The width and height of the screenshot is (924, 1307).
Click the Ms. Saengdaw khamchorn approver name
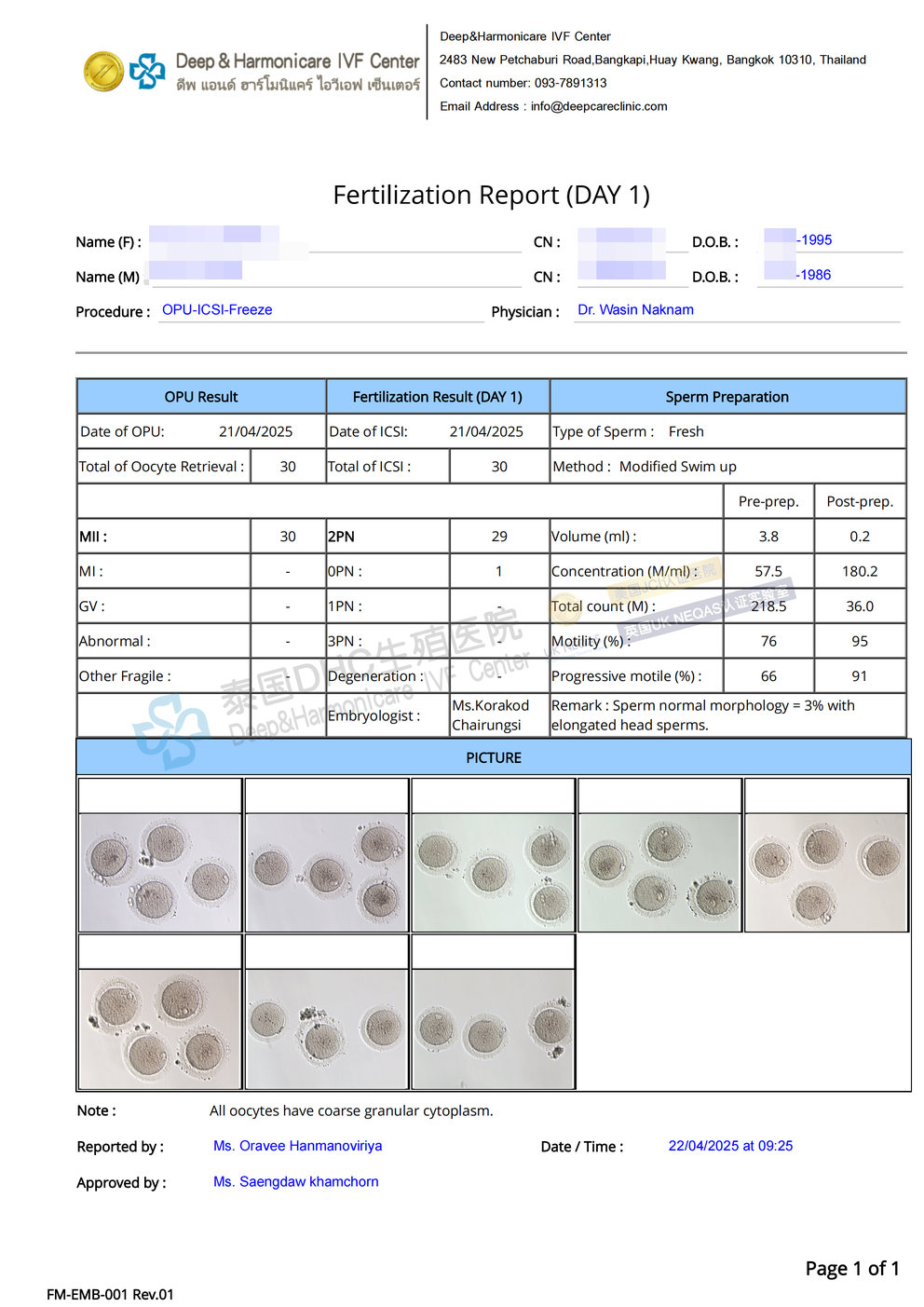pos(295,1182)
